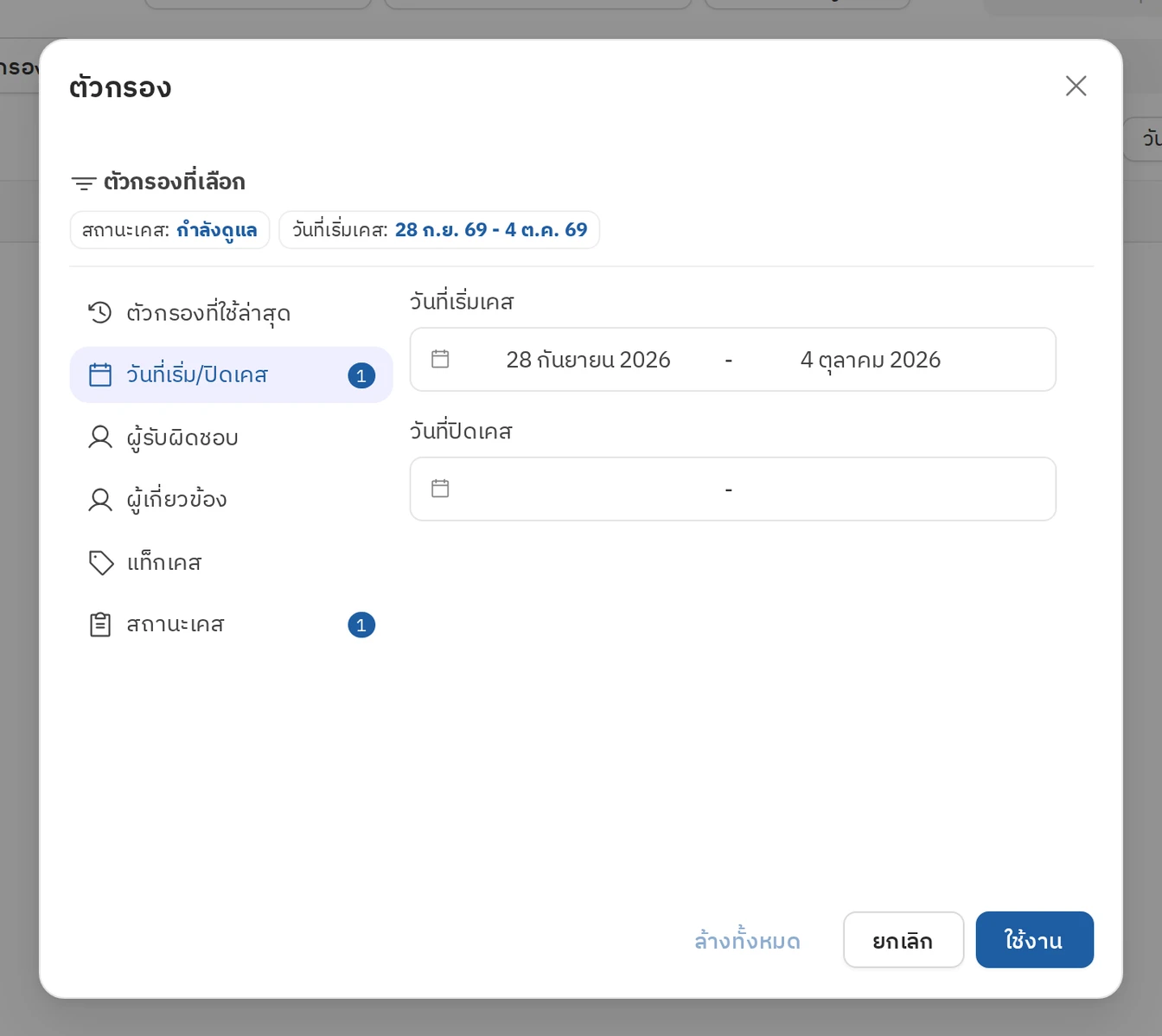Click the ตัวกรอง dialog title
1162x1036 pixels.
pyautogui.click(x=120, y=87)
